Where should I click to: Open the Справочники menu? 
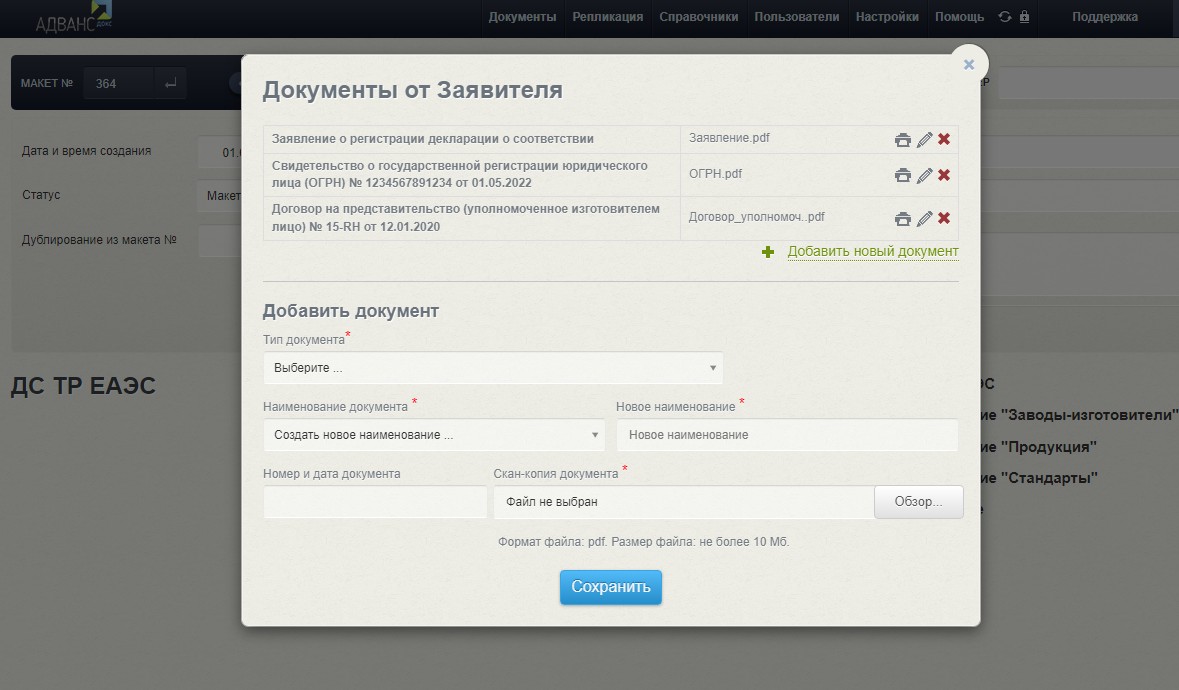tap(698, 17)
